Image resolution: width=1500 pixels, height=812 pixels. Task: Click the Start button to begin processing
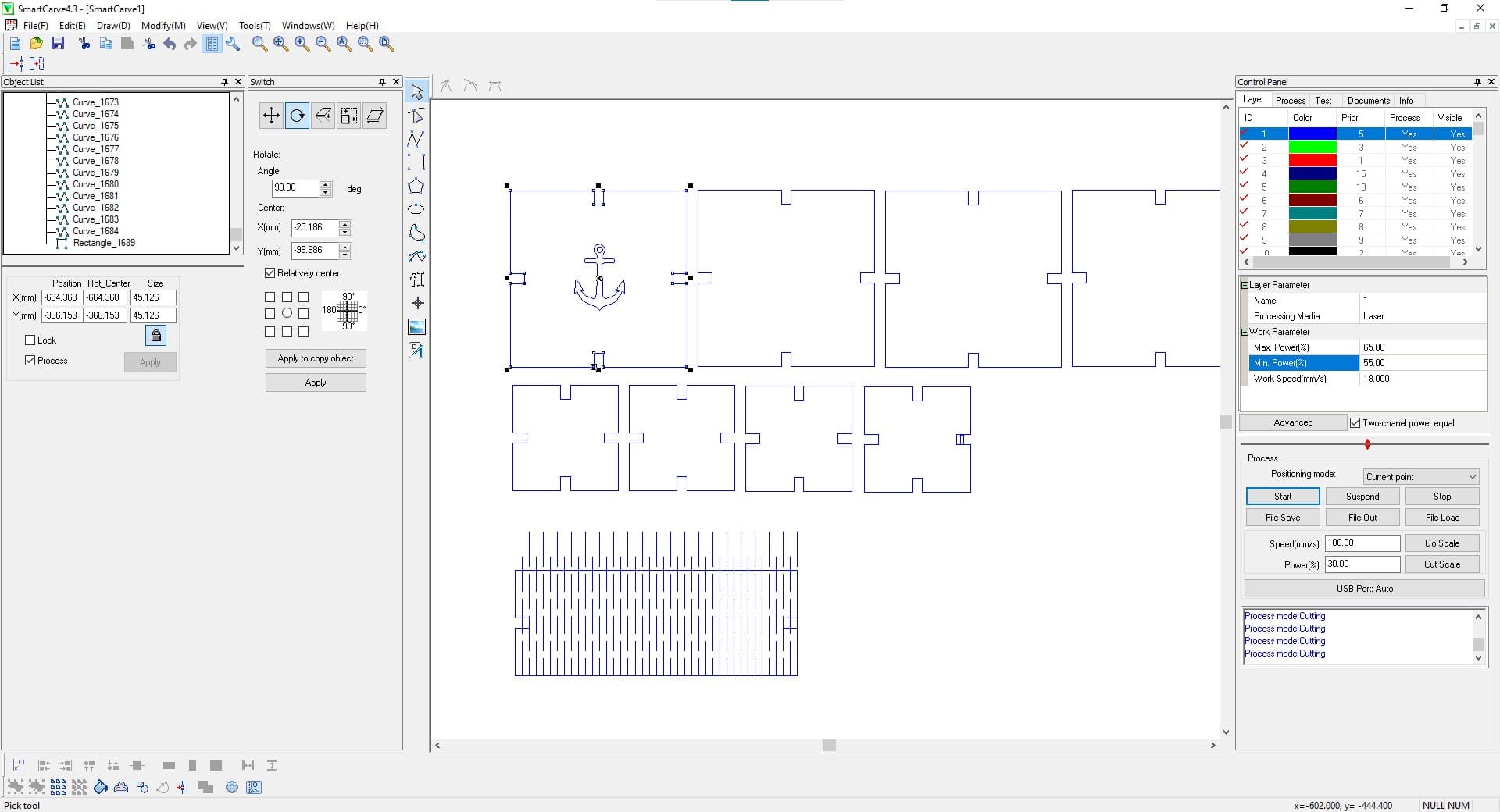(1281, 496)
